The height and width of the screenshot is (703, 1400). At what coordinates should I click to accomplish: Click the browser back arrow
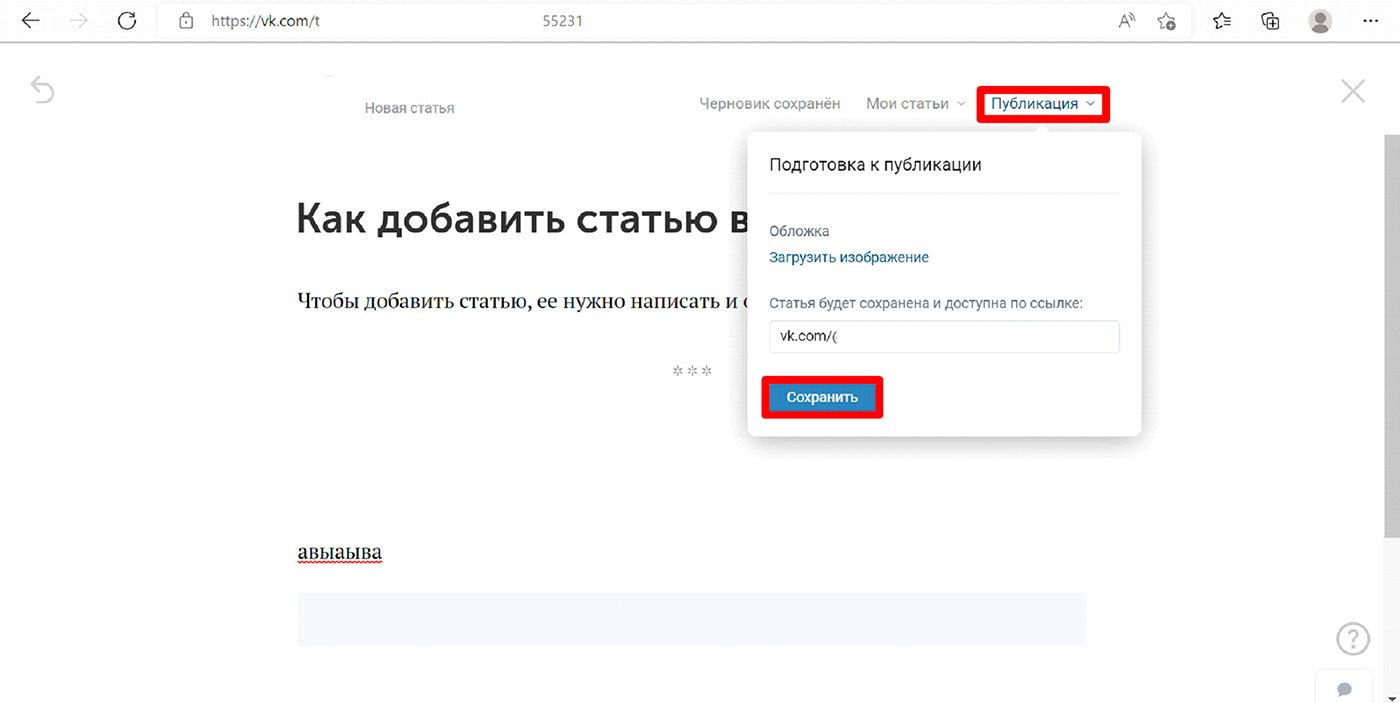(30, 20)
